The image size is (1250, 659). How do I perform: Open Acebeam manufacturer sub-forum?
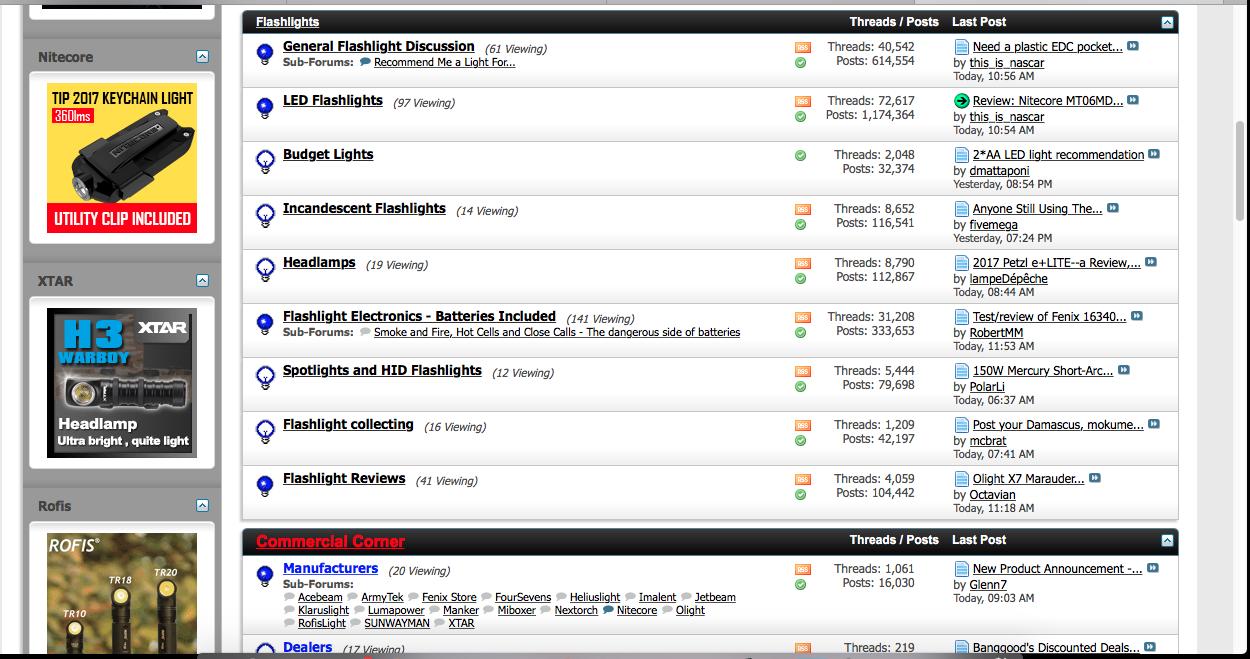(x=320, y=597)
